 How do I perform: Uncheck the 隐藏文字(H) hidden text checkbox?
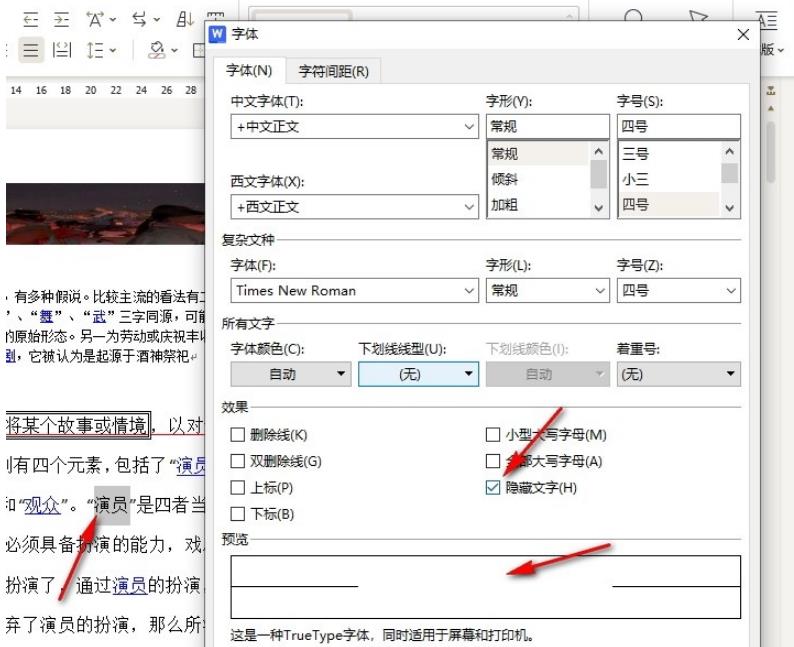[493, 487]
